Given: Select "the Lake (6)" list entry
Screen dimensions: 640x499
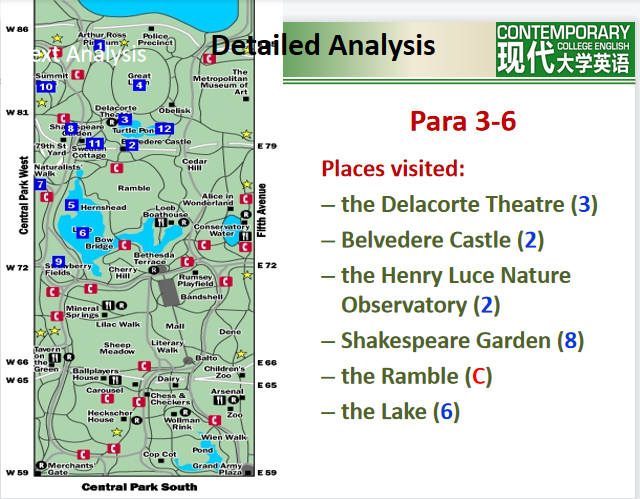Looking at the screenshot, I should tap(399, 411).
